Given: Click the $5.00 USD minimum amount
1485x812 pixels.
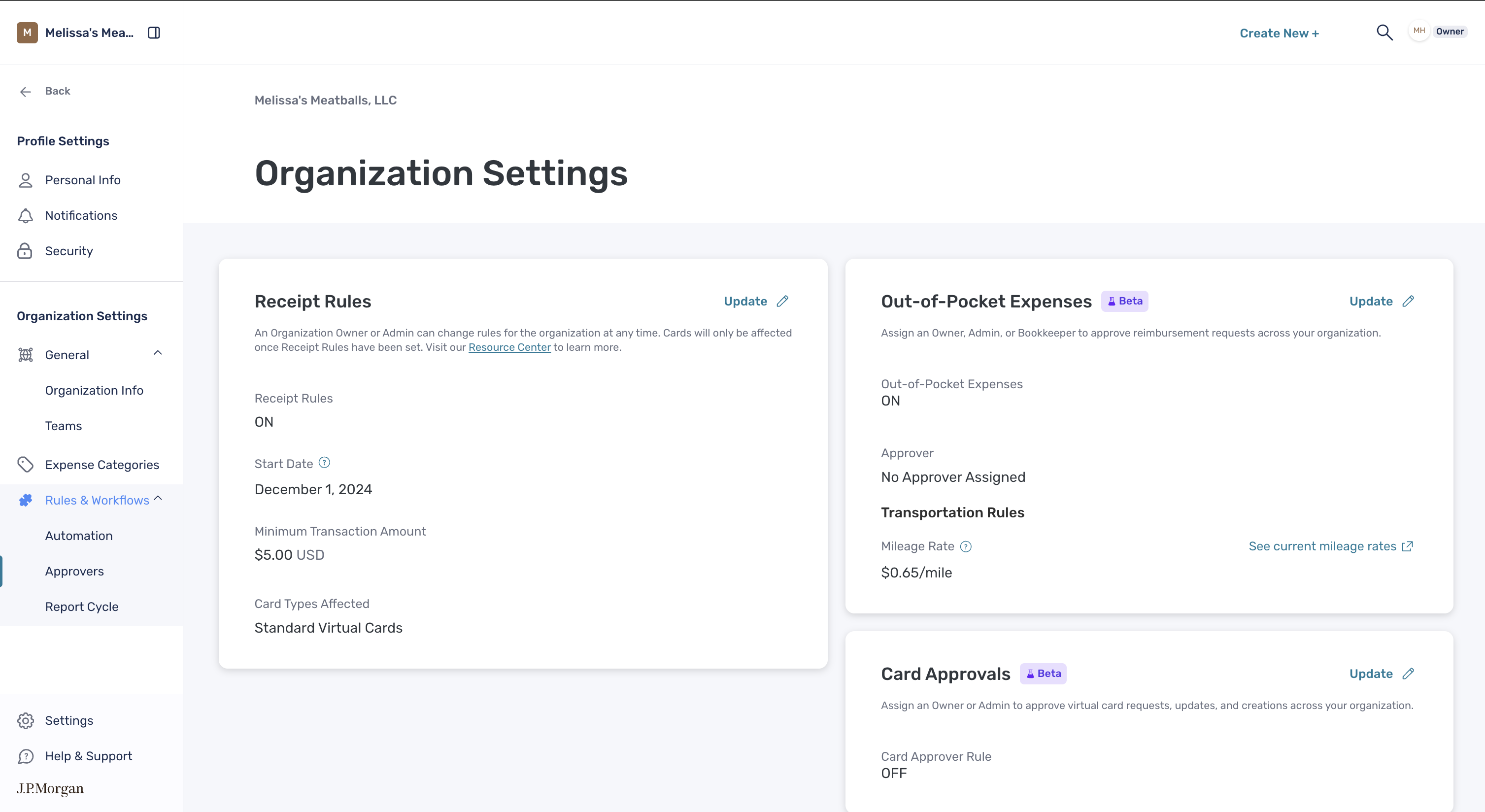Looking at the screenshot, I should pyautogui.click(x=289, y=555).
